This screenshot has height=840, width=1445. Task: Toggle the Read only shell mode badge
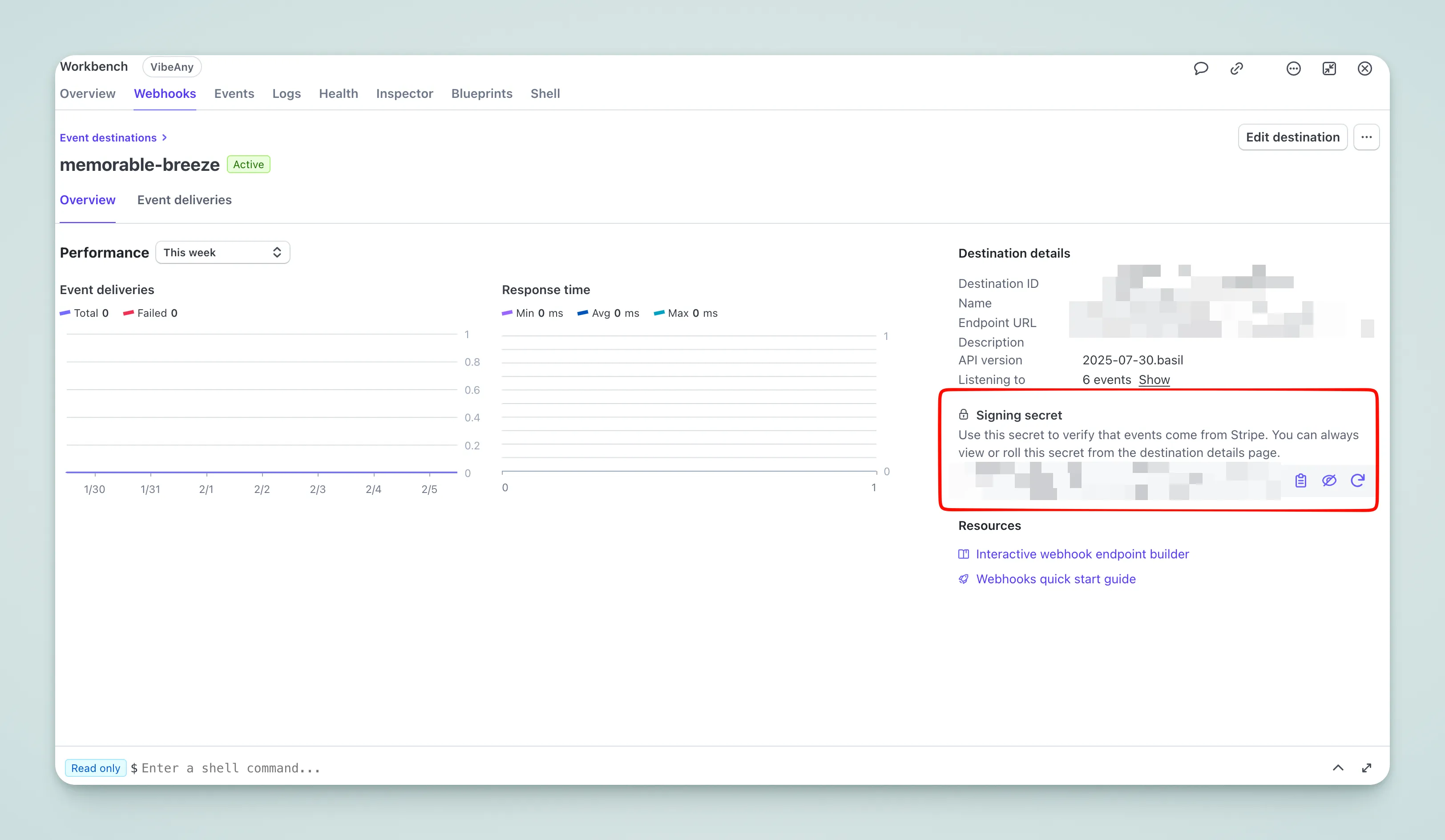(x=95, y=768)
